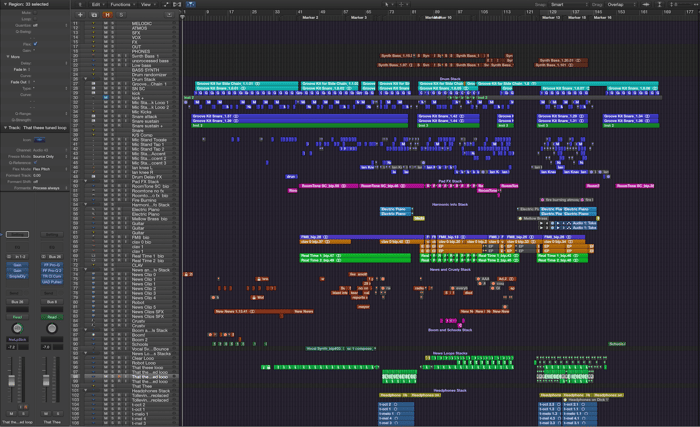Collapse the Region inspector disclosure triangle
The image size is (700, 427).
(x=5, y=4)
